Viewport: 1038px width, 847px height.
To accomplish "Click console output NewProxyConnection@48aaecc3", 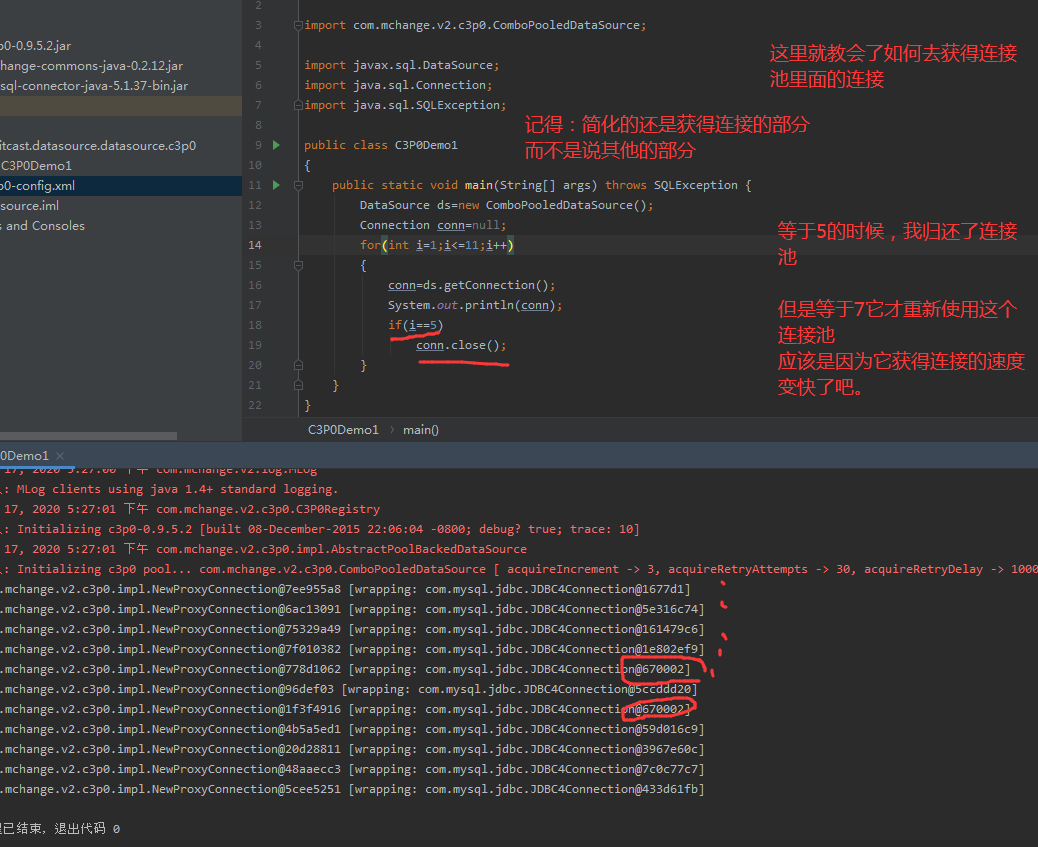I will coord(352,769).
